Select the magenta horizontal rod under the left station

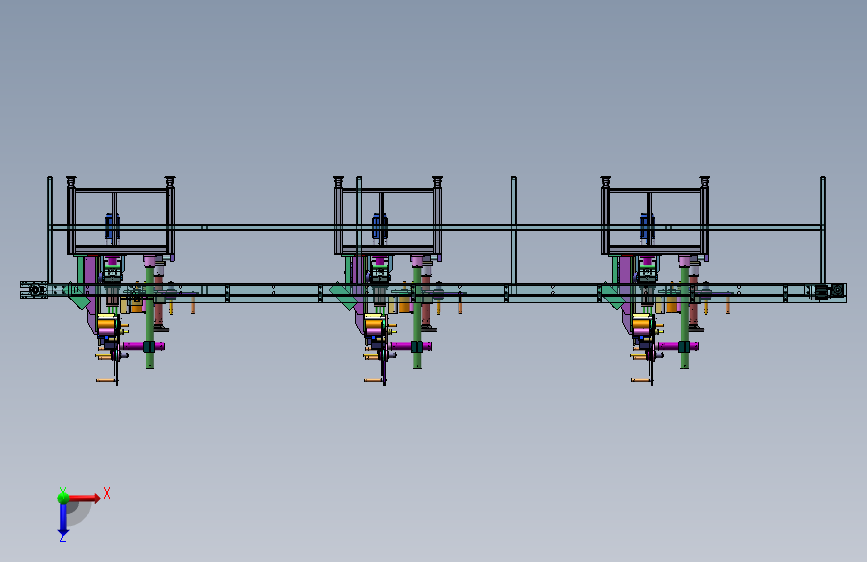pos(143,347)
